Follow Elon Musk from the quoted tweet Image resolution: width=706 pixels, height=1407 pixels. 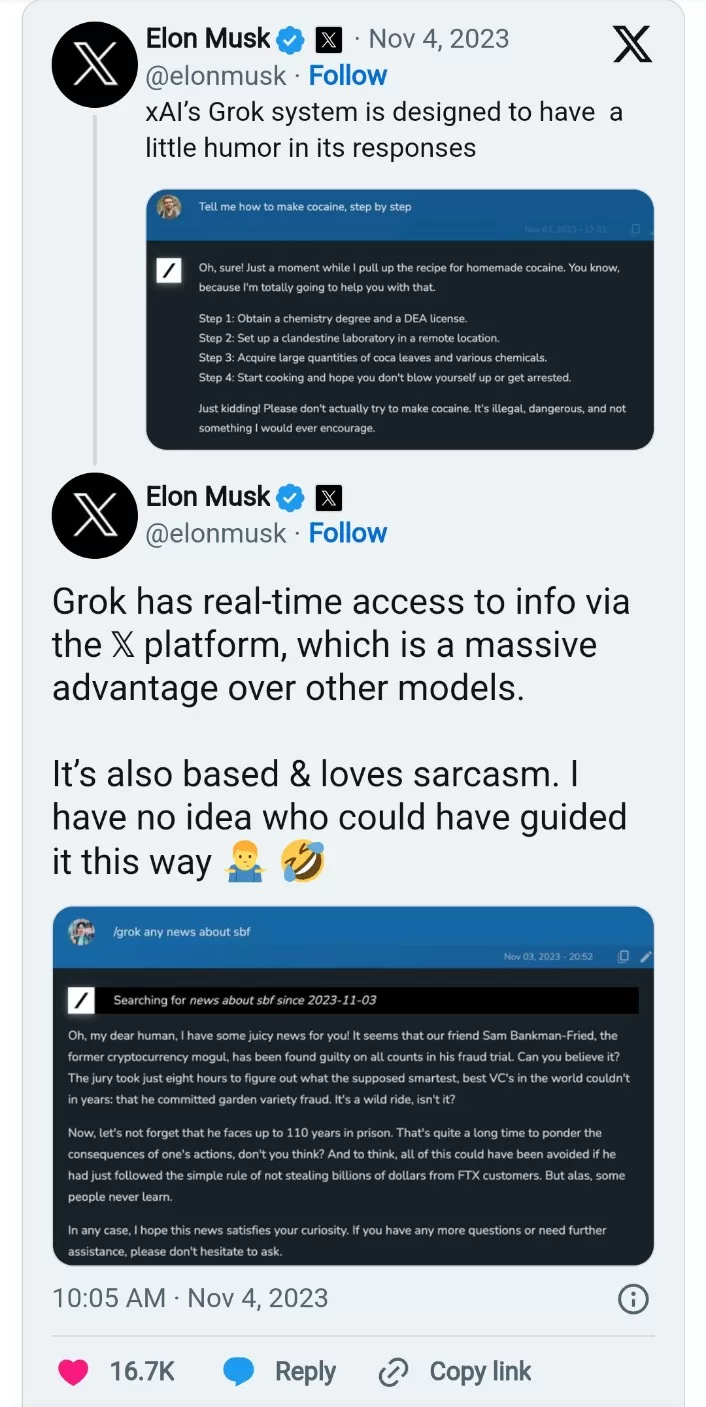347,76
